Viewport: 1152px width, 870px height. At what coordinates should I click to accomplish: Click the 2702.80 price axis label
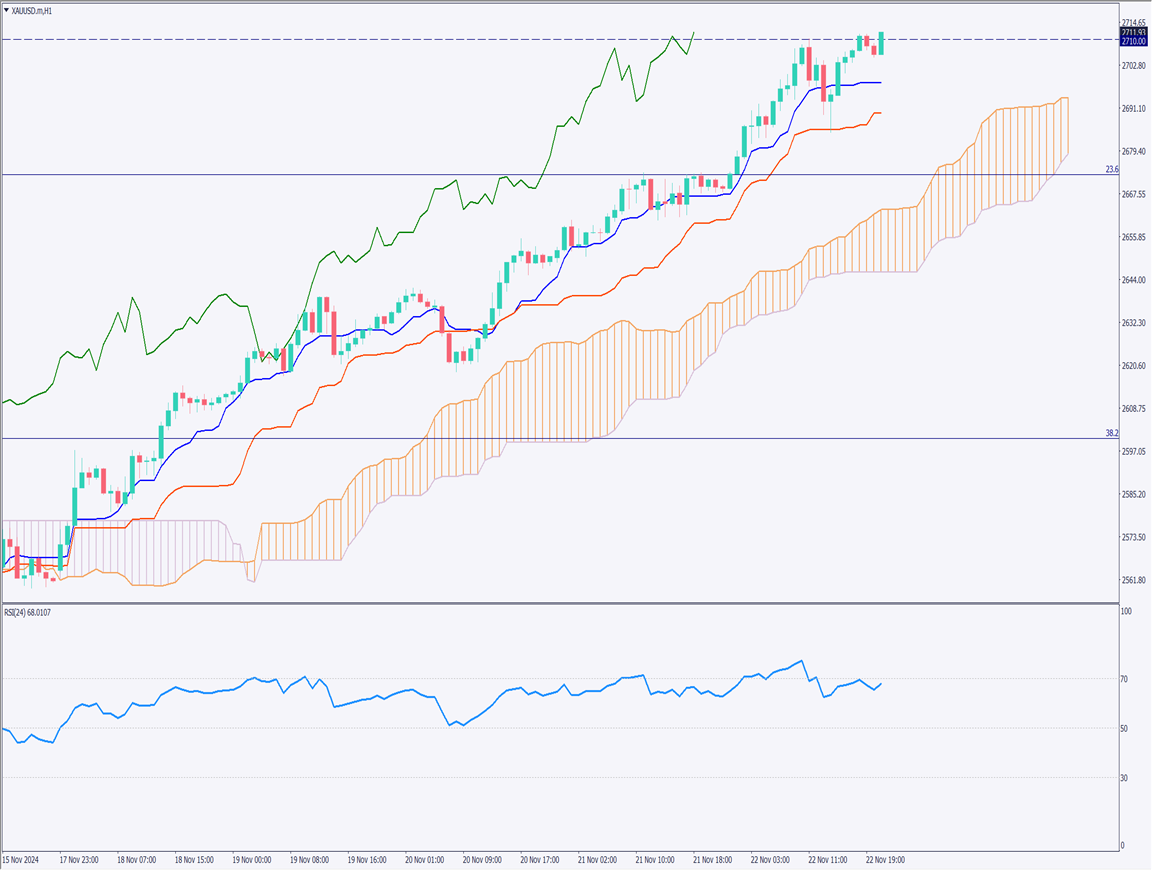[x=1133, y=66]
